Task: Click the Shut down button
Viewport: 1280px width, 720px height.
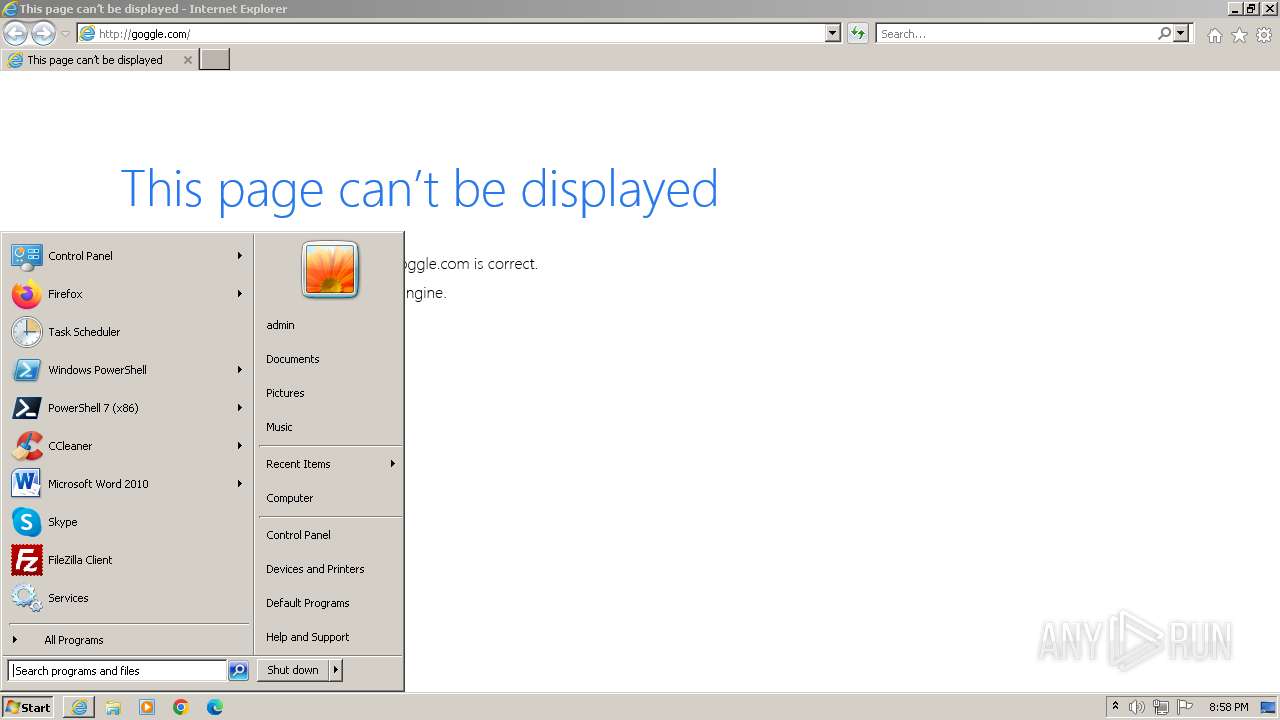Action: coord(293,670)
